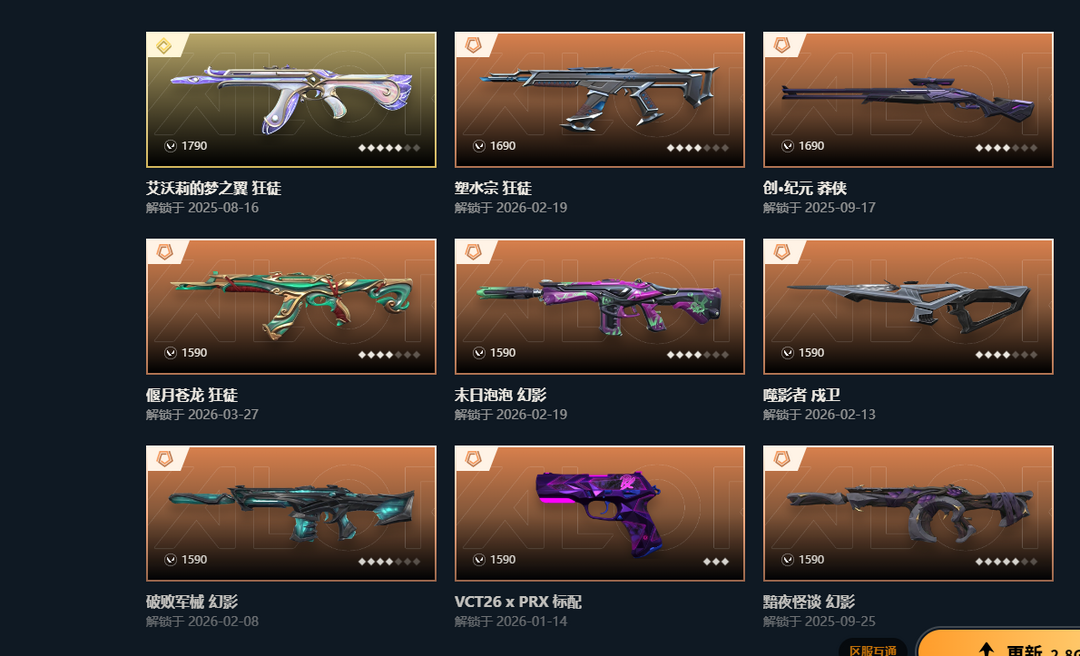Click the tier badge on 噬影者 戍卫 card

coord(781,252)
